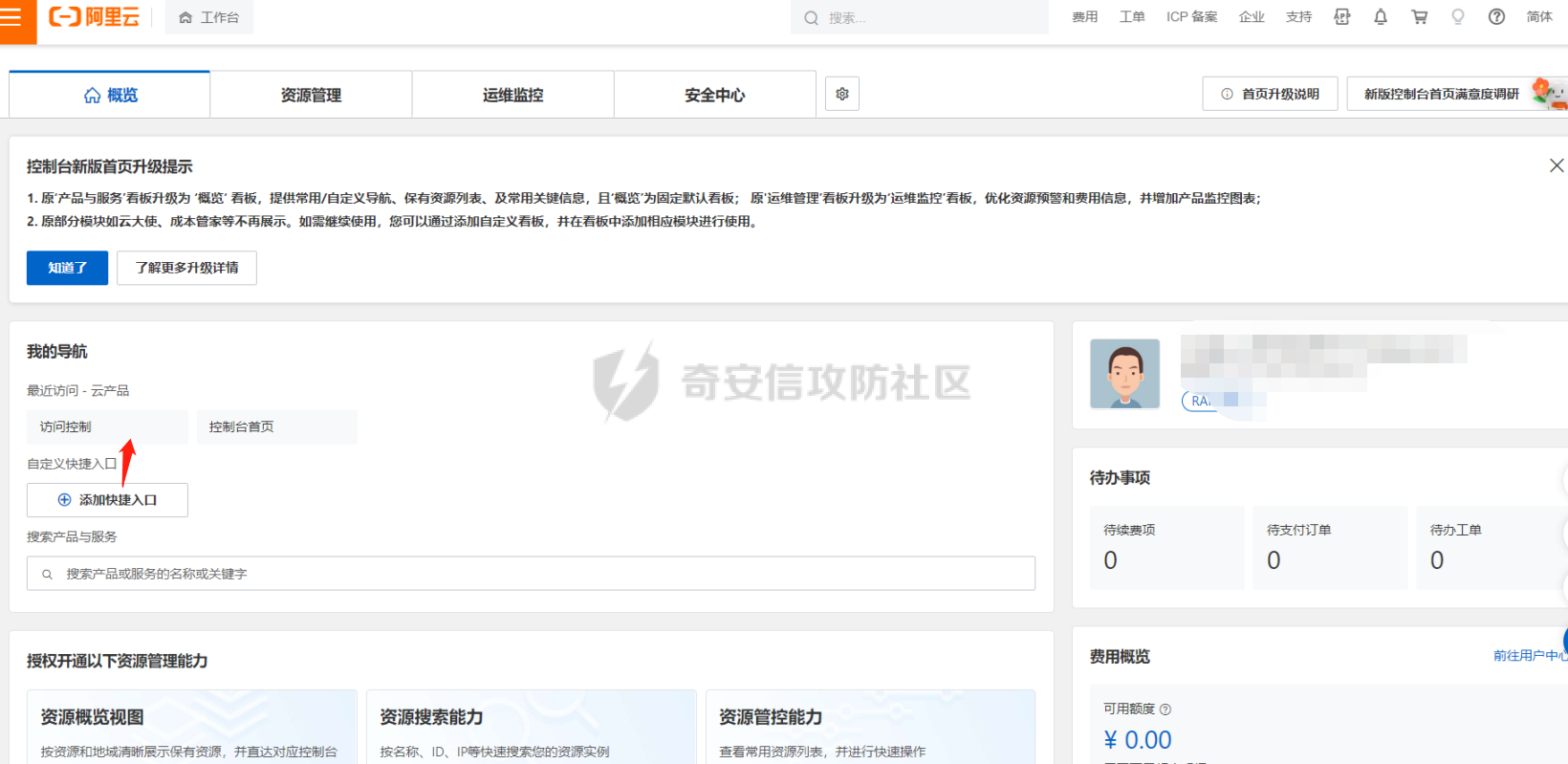Click 了解更多升级详情 button
Screen dimensions: 1568x764
point(186,268)
